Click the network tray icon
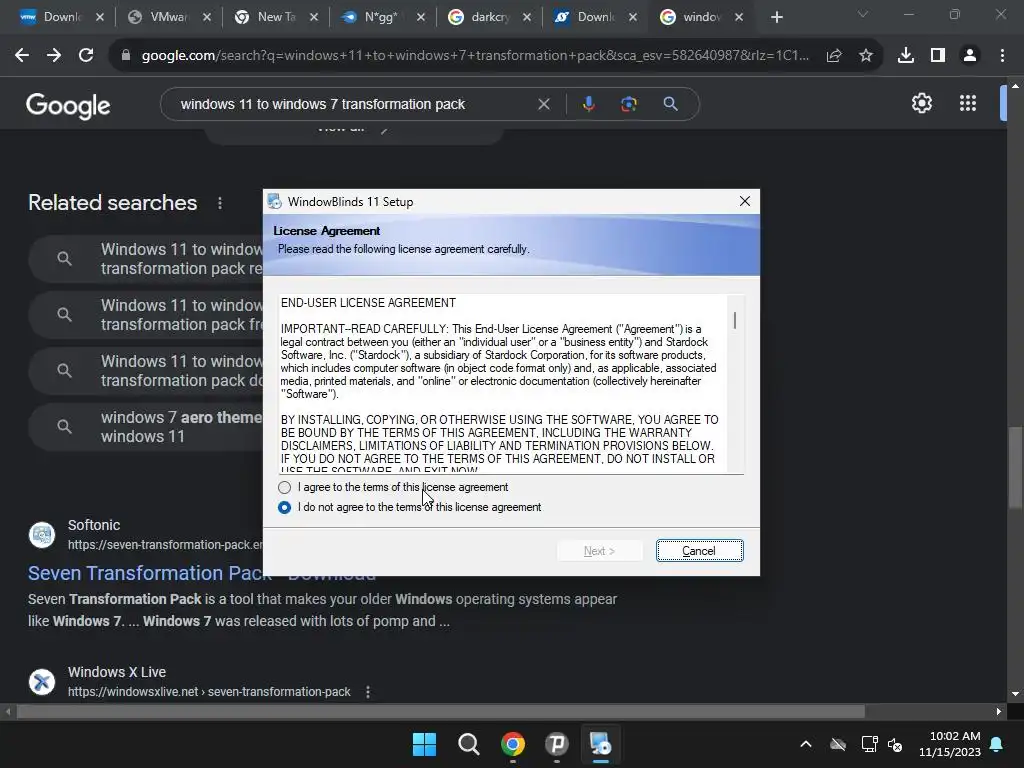This screenshot has height=768, width=1024. (869, 744)
